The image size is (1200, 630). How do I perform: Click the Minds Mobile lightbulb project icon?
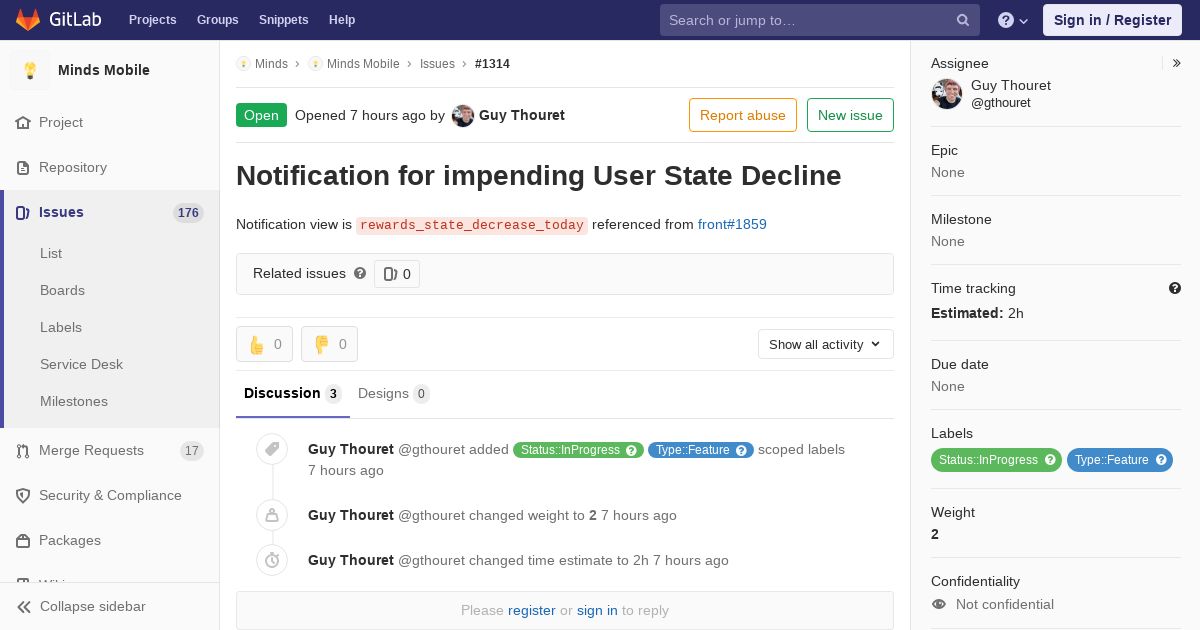point(30,70)
